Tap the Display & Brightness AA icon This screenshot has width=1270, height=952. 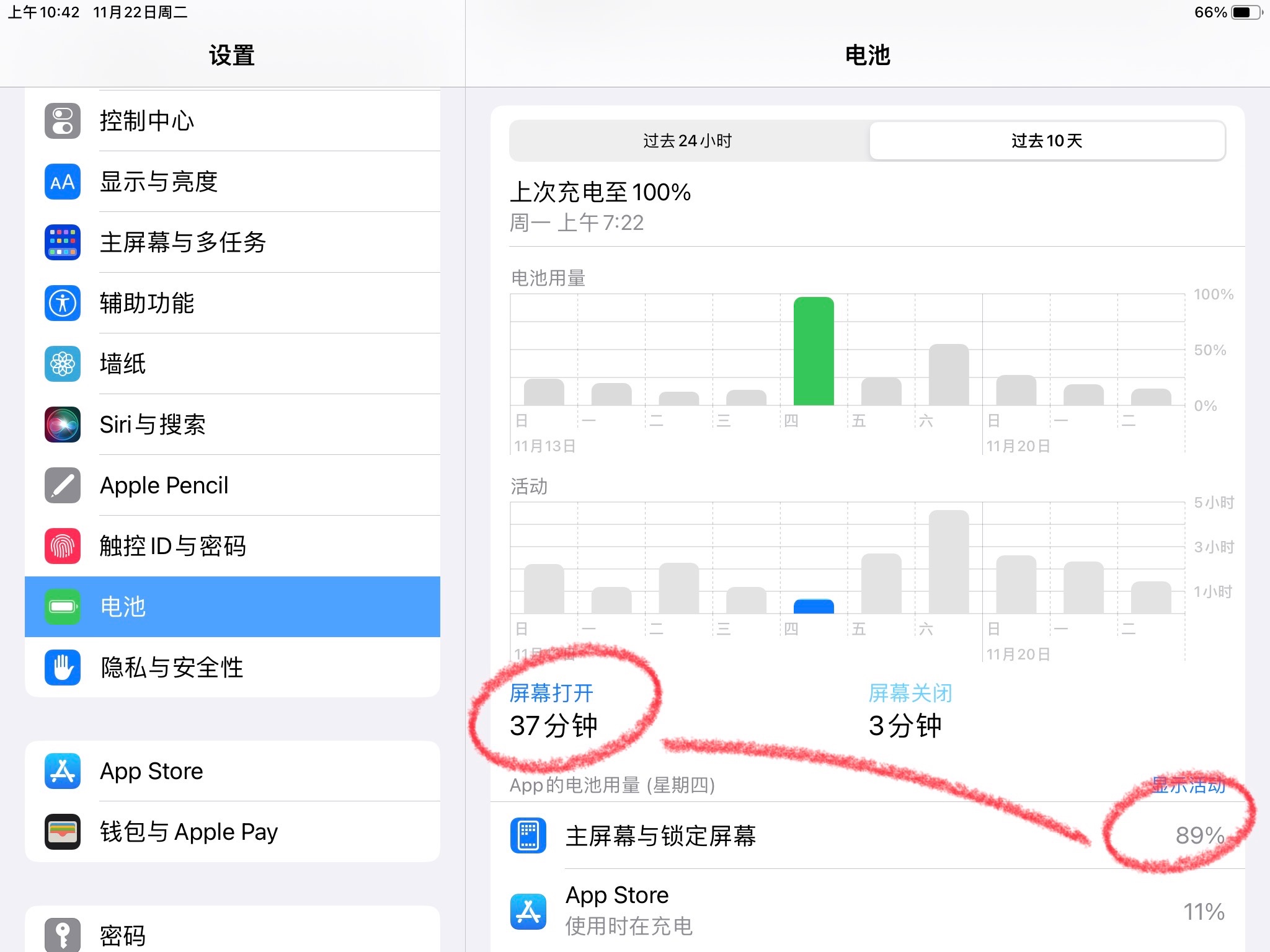pos(63,182)
